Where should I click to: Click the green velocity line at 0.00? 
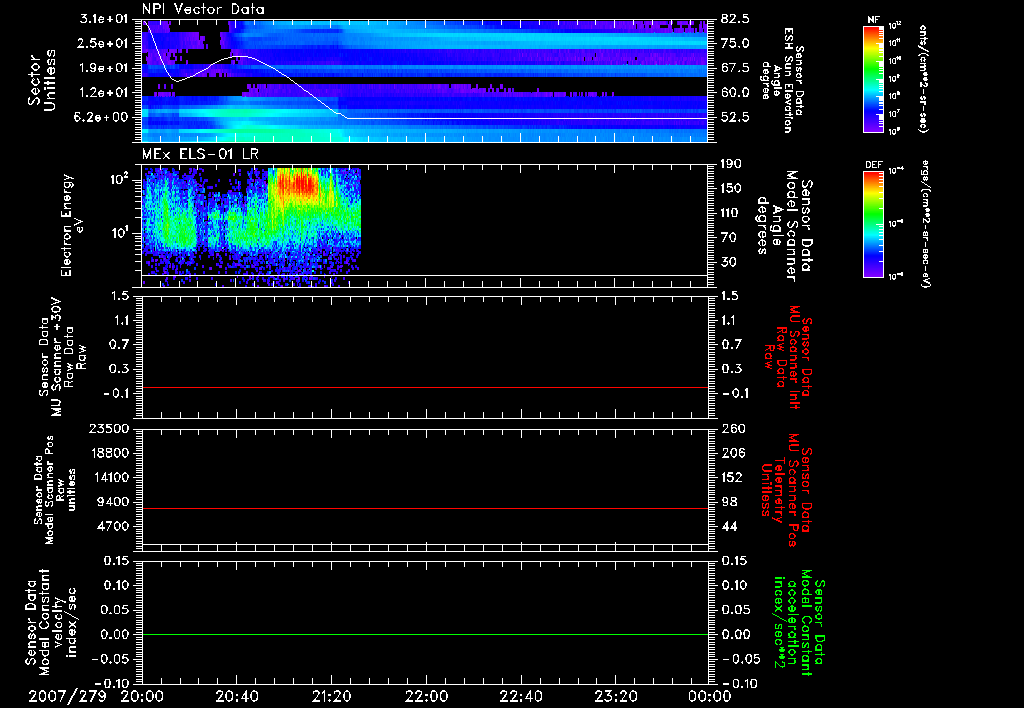tap(425, 634)
